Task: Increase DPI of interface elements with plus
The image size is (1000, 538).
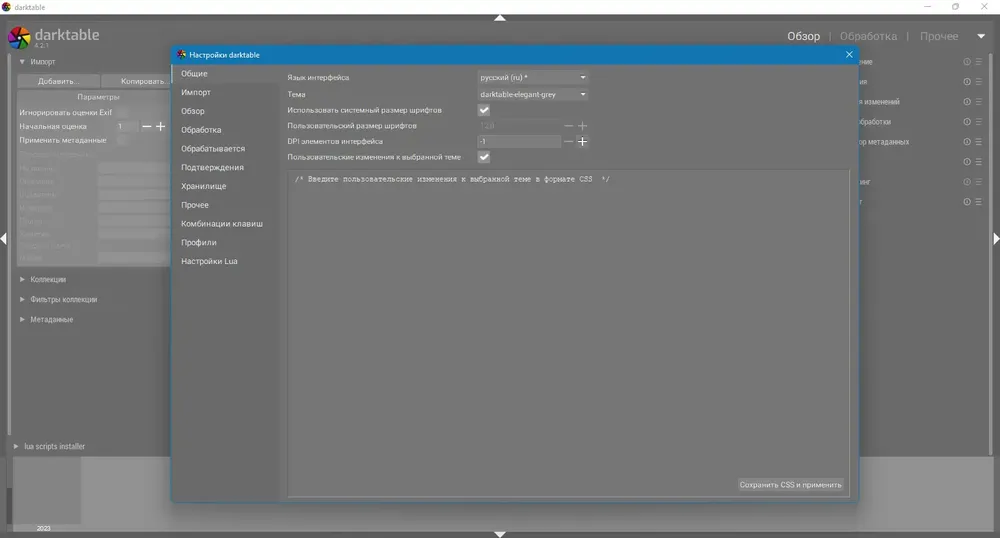Action: tap(582, 142)
